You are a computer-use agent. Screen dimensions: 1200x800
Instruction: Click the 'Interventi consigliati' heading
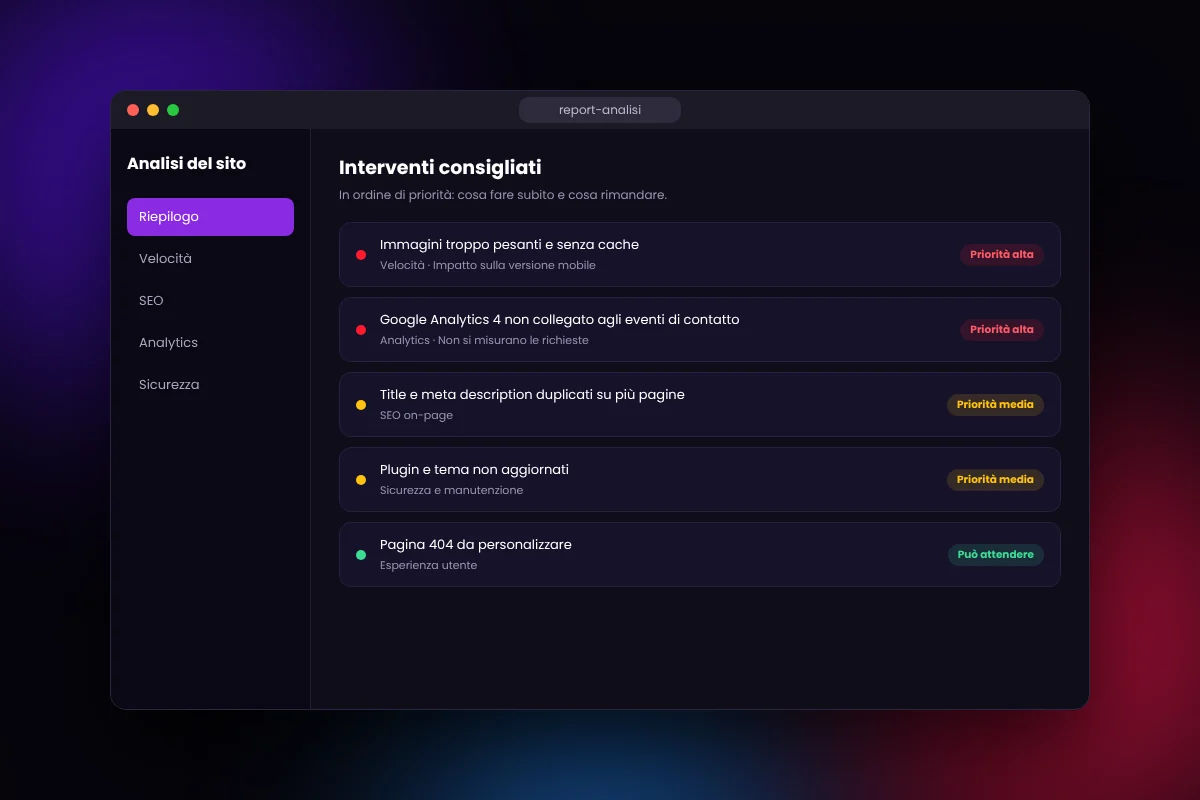[x=440, y=168]
